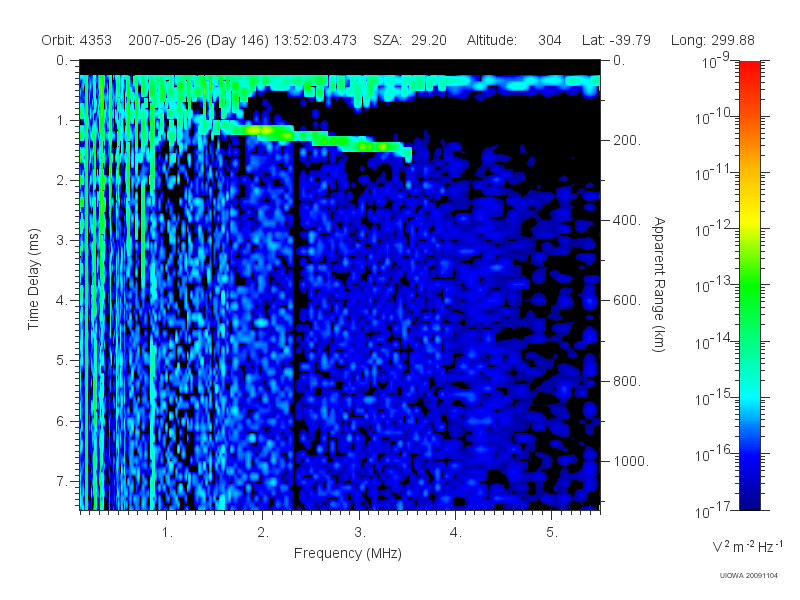This screenshot has width=800, height=600.
Task: Click the '10-12' colorbar label
Action: pyautogui.click(x=712, y=230)
